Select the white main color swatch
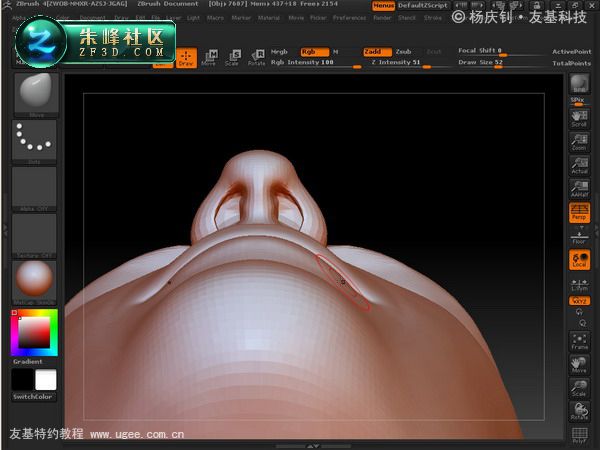Screen dimensions: 600x450 (x=46, y=380)
